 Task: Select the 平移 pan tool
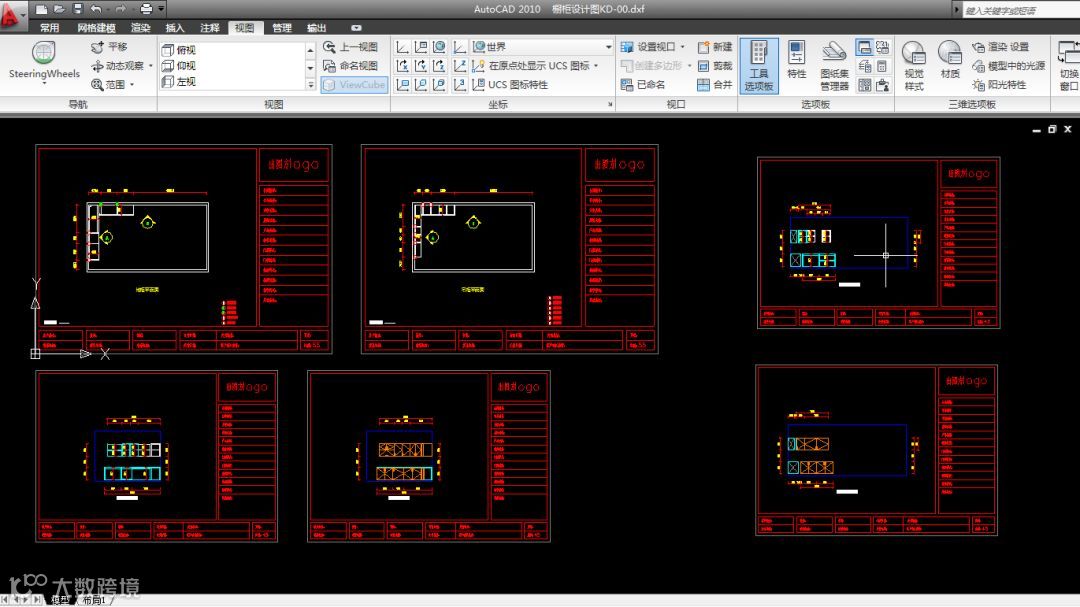tap(109, 47)
